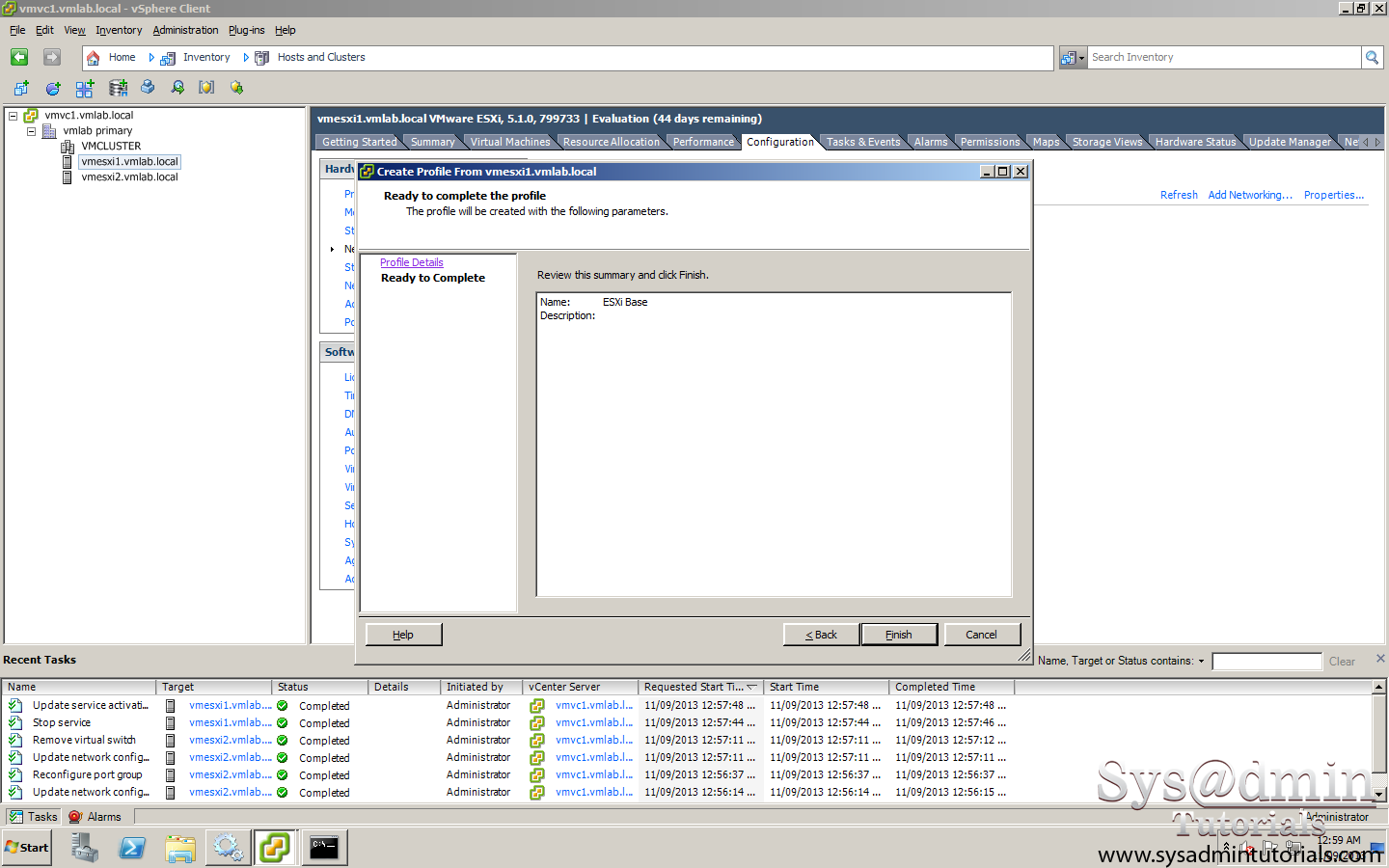Open the Plug-ins menu
Screen dimensions: 1389x868
[246, 31]
